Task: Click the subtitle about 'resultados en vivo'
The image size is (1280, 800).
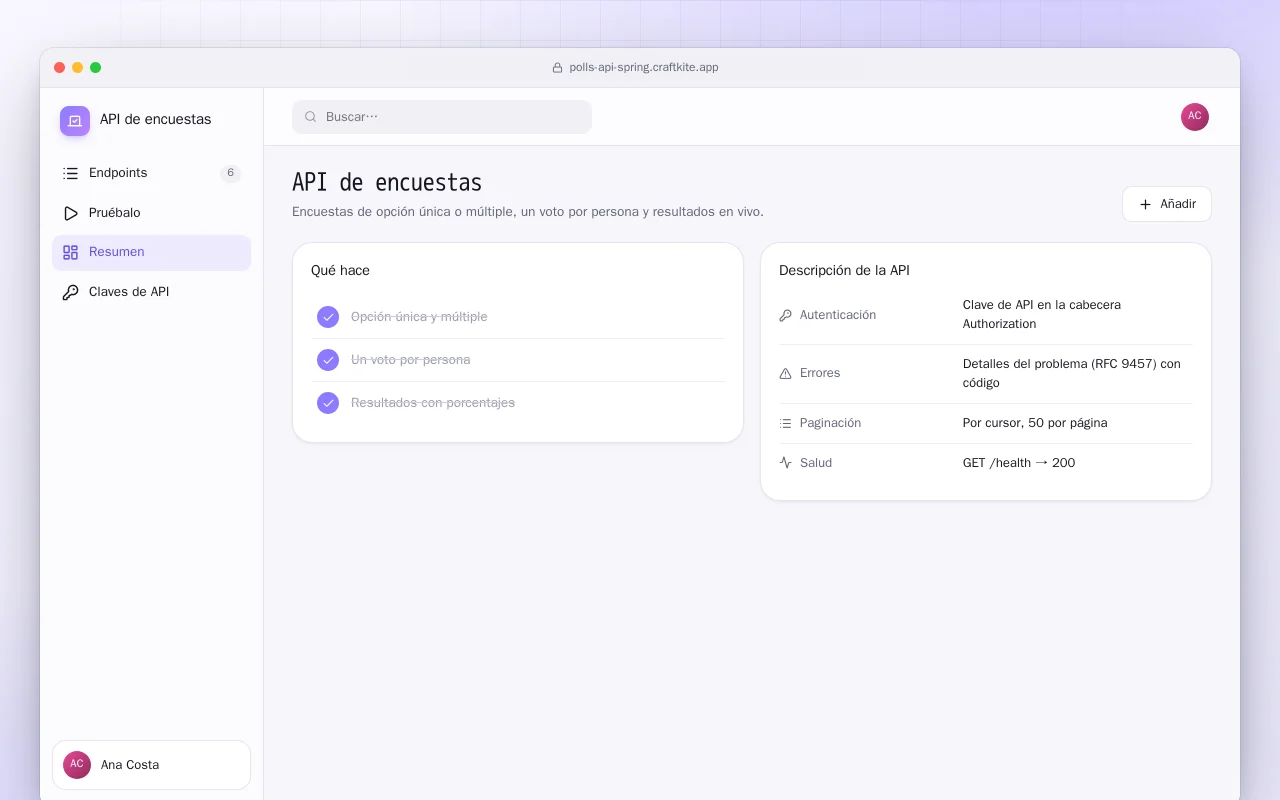Action: [528, 212]
